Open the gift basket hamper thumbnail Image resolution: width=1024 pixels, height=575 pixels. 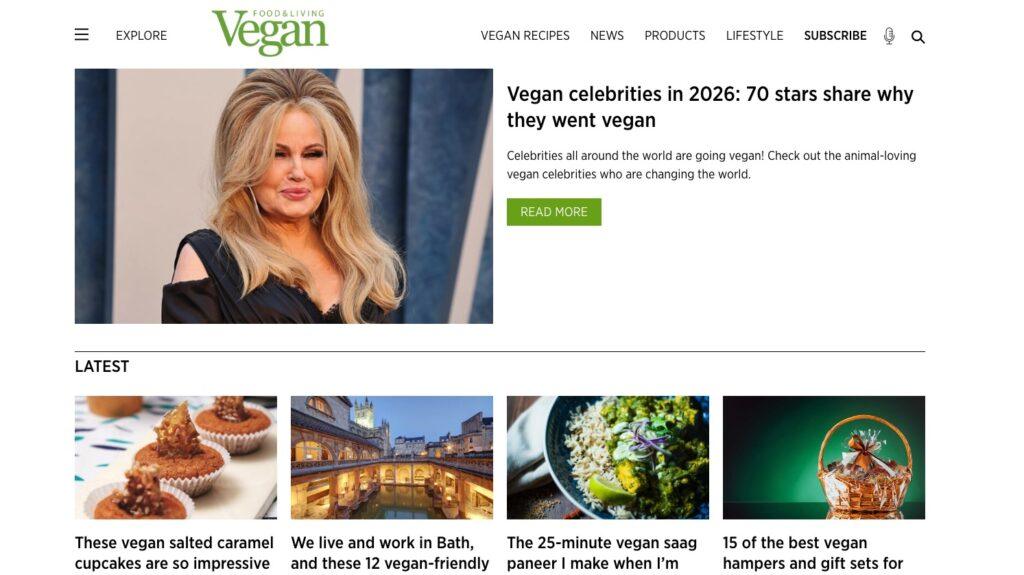[x=824, y=457]
